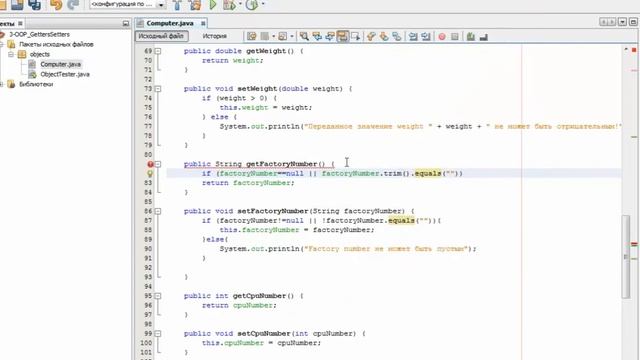Viewport: 640px width, 360px height.
Task: Select the objects package in the tree
Action: pyautogui.click(x=40, y=54)
